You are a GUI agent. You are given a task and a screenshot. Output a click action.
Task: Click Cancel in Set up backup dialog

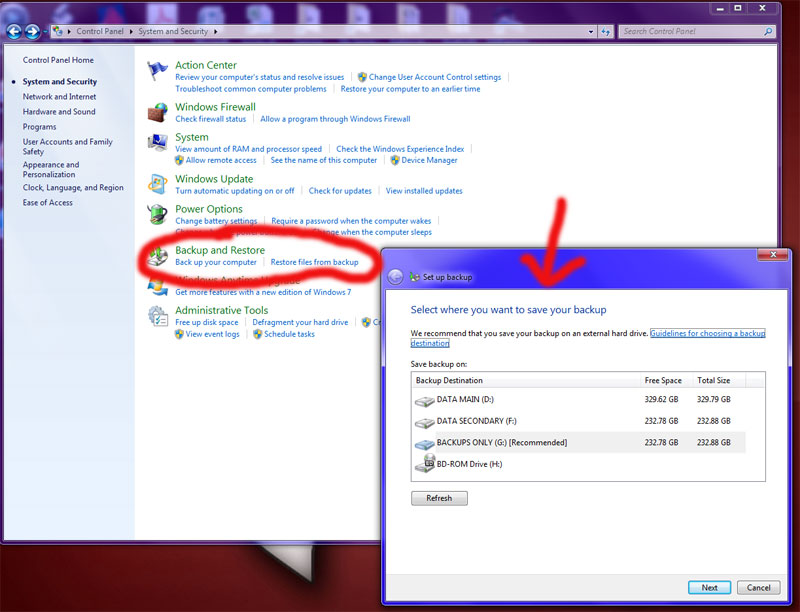pos(759,588)
